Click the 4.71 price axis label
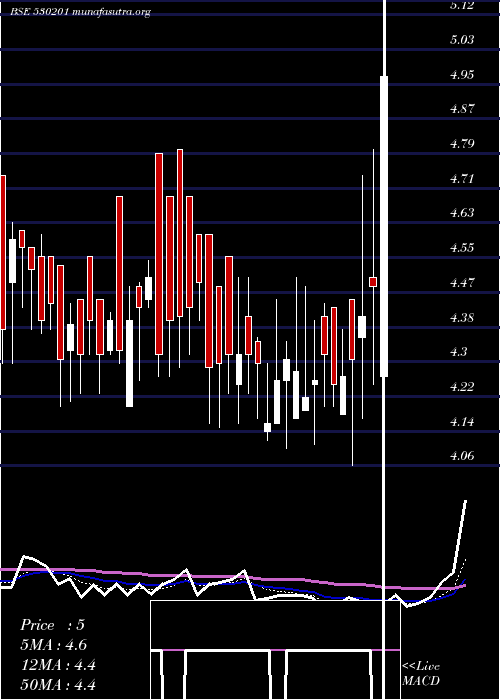 click(462, 178)
